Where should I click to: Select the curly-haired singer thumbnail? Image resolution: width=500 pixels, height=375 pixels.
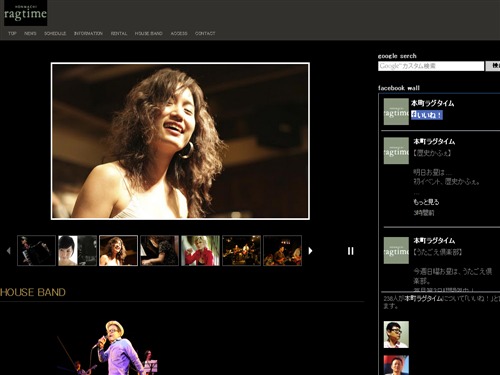(118, 251)
